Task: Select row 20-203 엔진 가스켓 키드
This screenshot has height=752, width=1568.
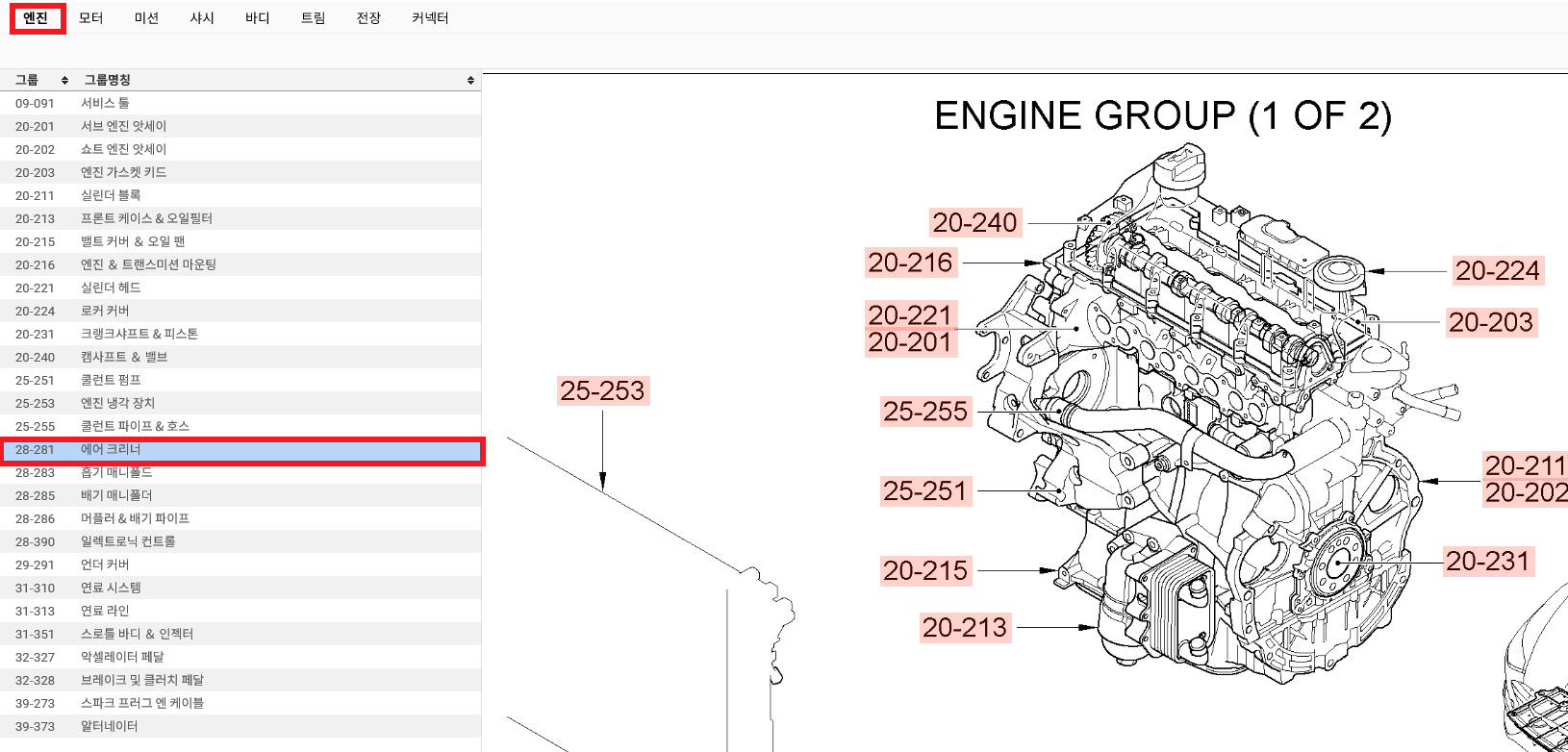Action: [x=240, y=172]
